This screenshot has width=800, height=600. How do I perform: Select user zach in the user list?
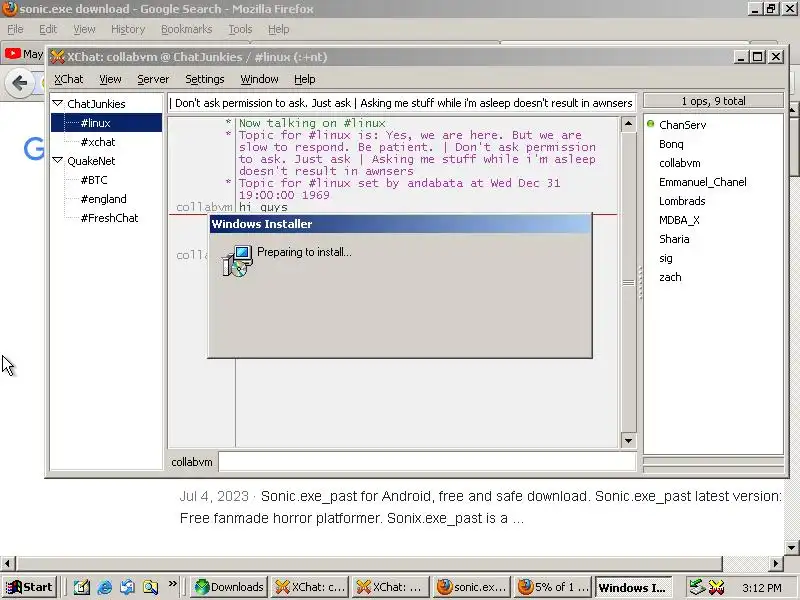click(670, 277)
